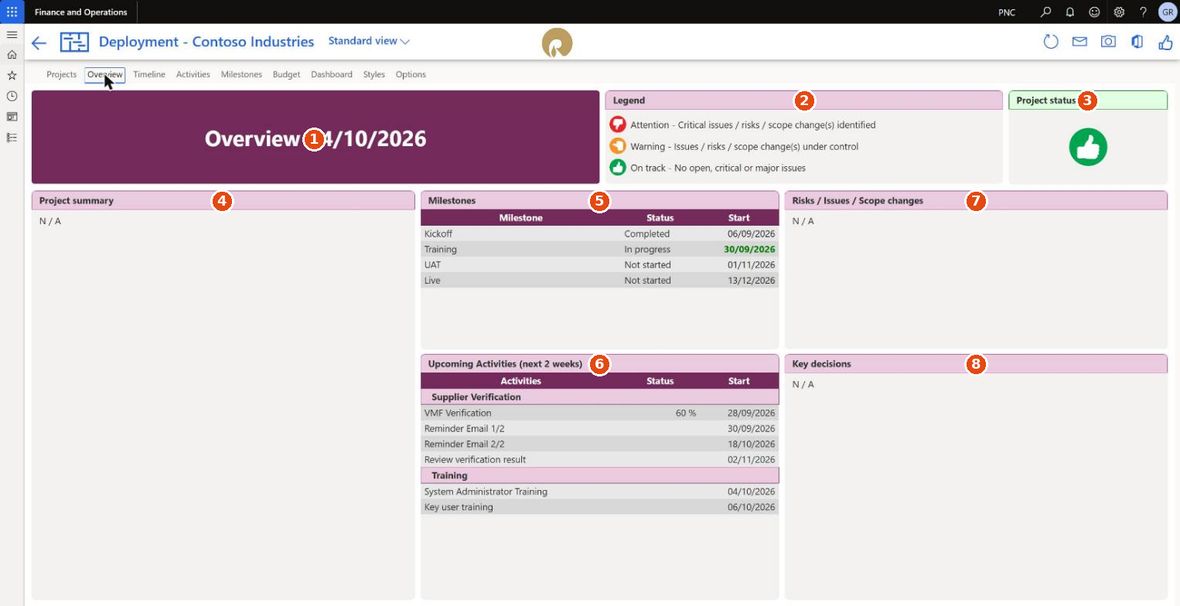Screen dimensions: 1180x606
Task: Expand the Standard view dropdown
Action: (369, 41)
